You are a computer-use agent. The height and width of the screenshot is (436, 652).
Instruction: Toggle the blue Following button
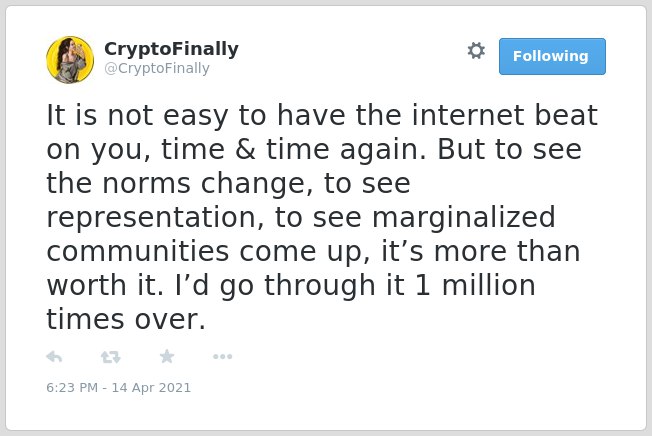(x=552, y=57)
